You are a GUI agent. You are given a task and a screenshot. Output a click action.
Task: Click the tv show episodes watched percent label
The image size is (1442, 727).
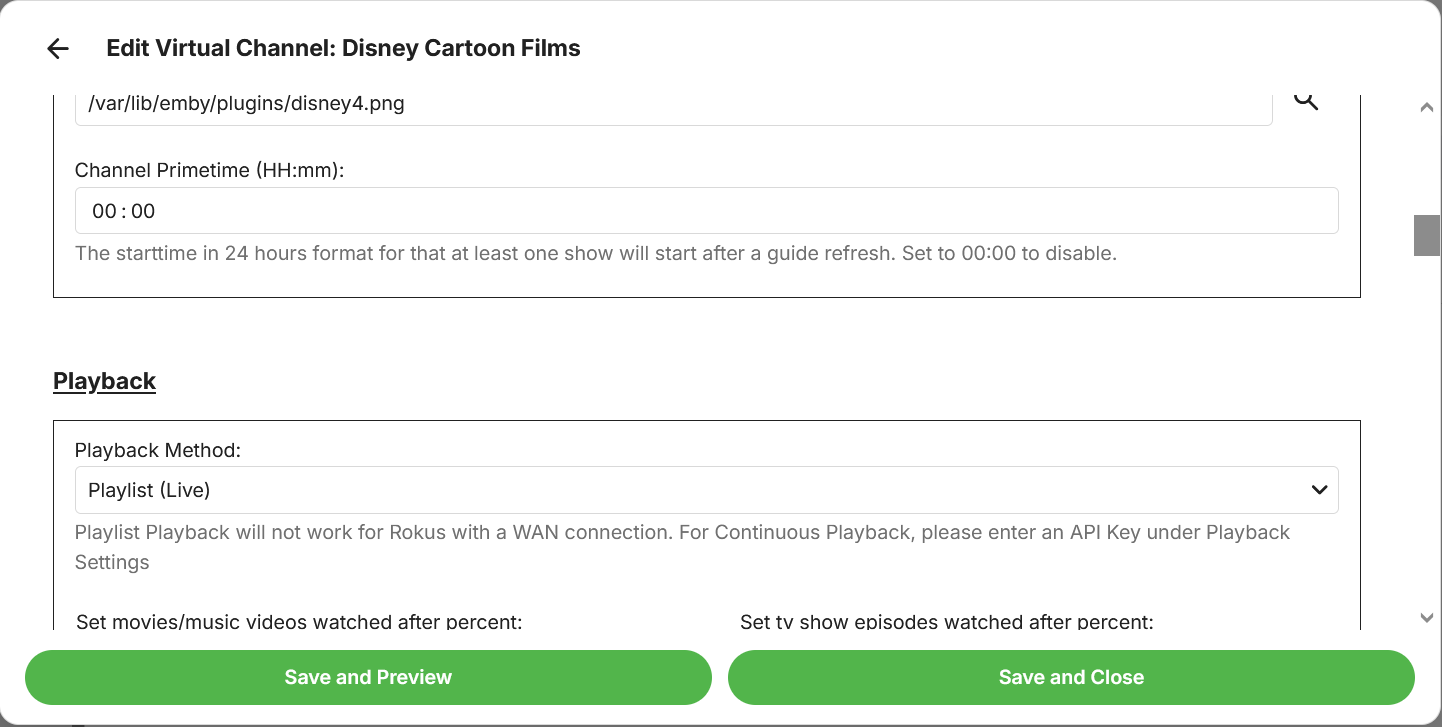[x=946, y=622]
